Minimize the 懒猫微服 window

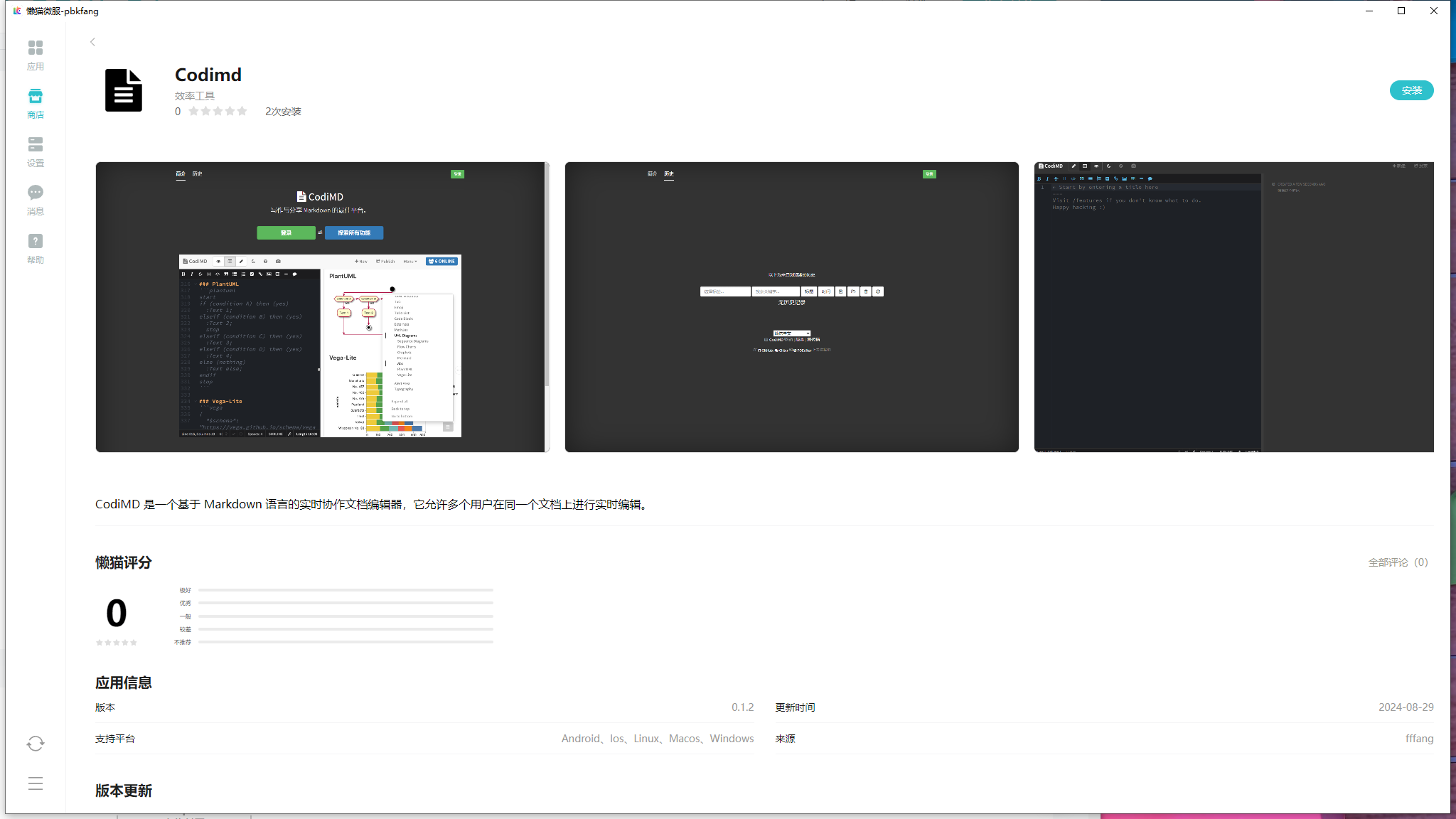[1369, 11]
